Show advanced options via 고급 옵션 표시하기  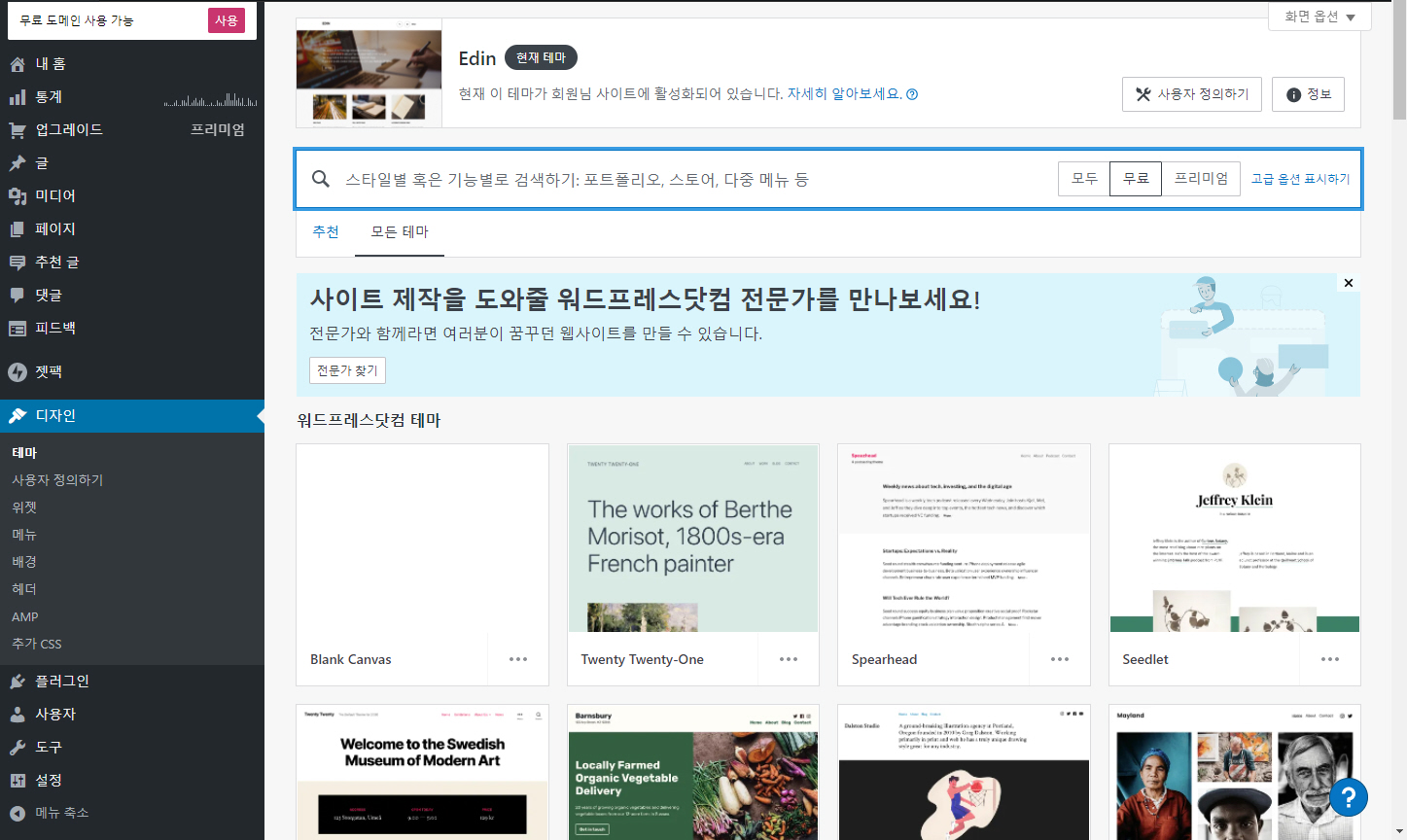pyautogui.click(x=1300, y=179)
